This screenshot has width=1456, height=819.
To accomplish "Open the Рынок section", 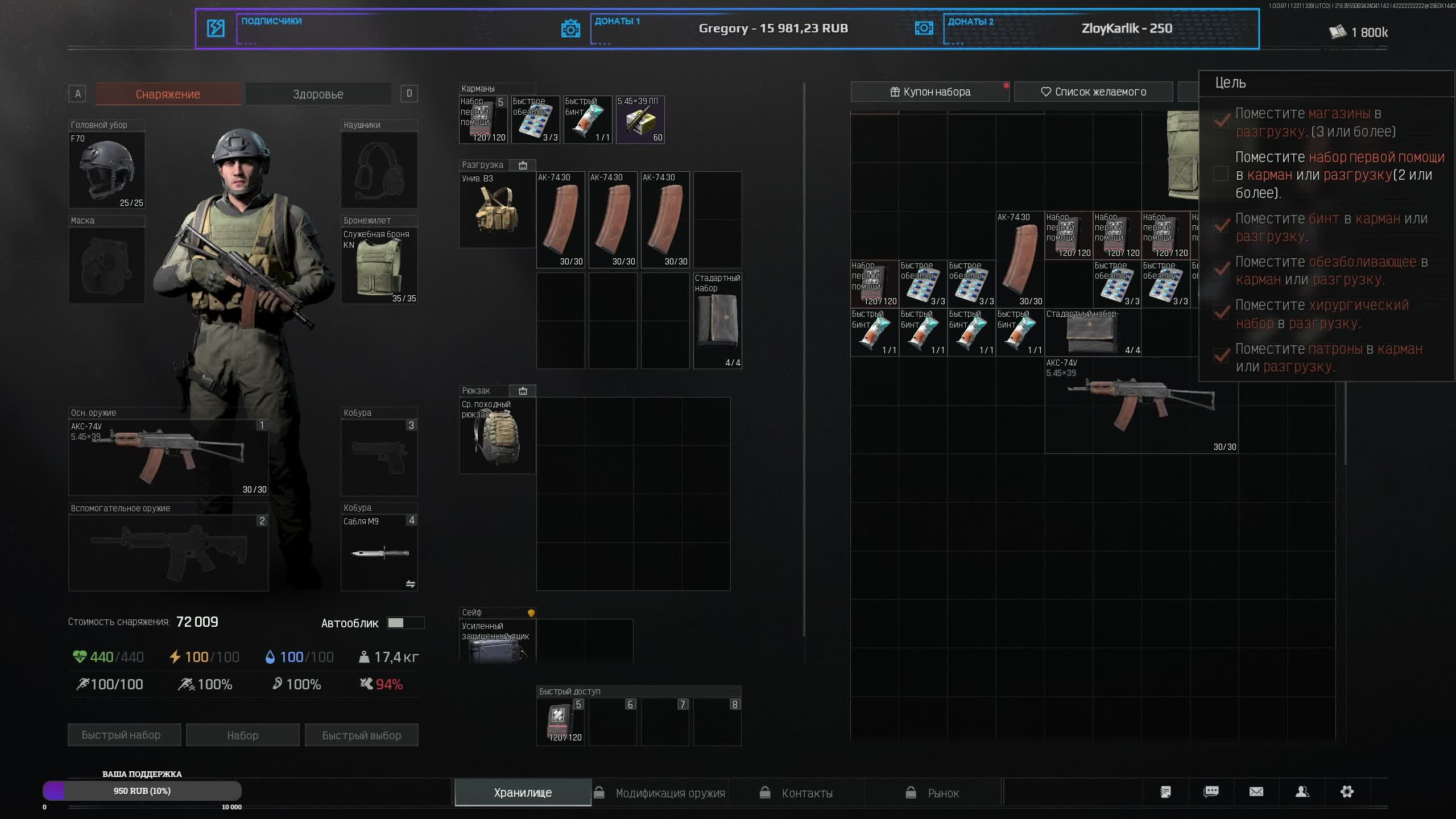I will point(943,793).
